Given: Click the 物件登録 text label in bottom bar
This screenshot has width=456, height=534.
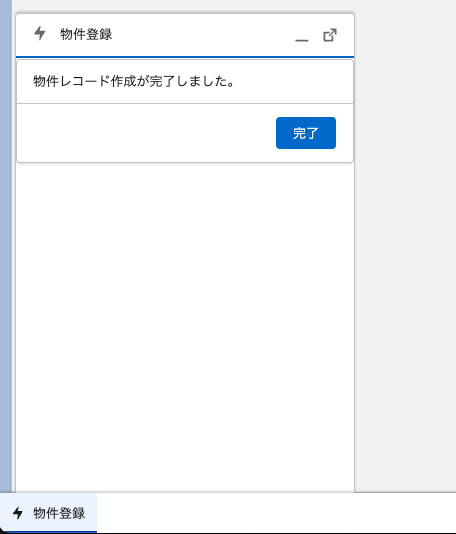Looking at the screenshot, I should point(59,513).
